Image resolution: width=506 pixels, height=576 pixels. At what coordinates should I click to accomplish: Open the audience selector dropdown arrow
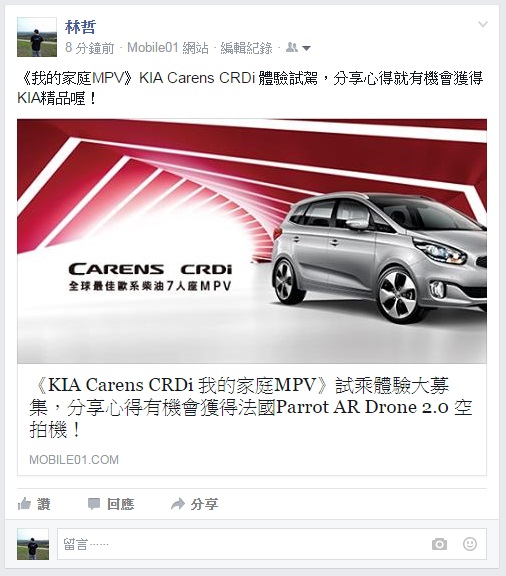[x=306, y=48]
